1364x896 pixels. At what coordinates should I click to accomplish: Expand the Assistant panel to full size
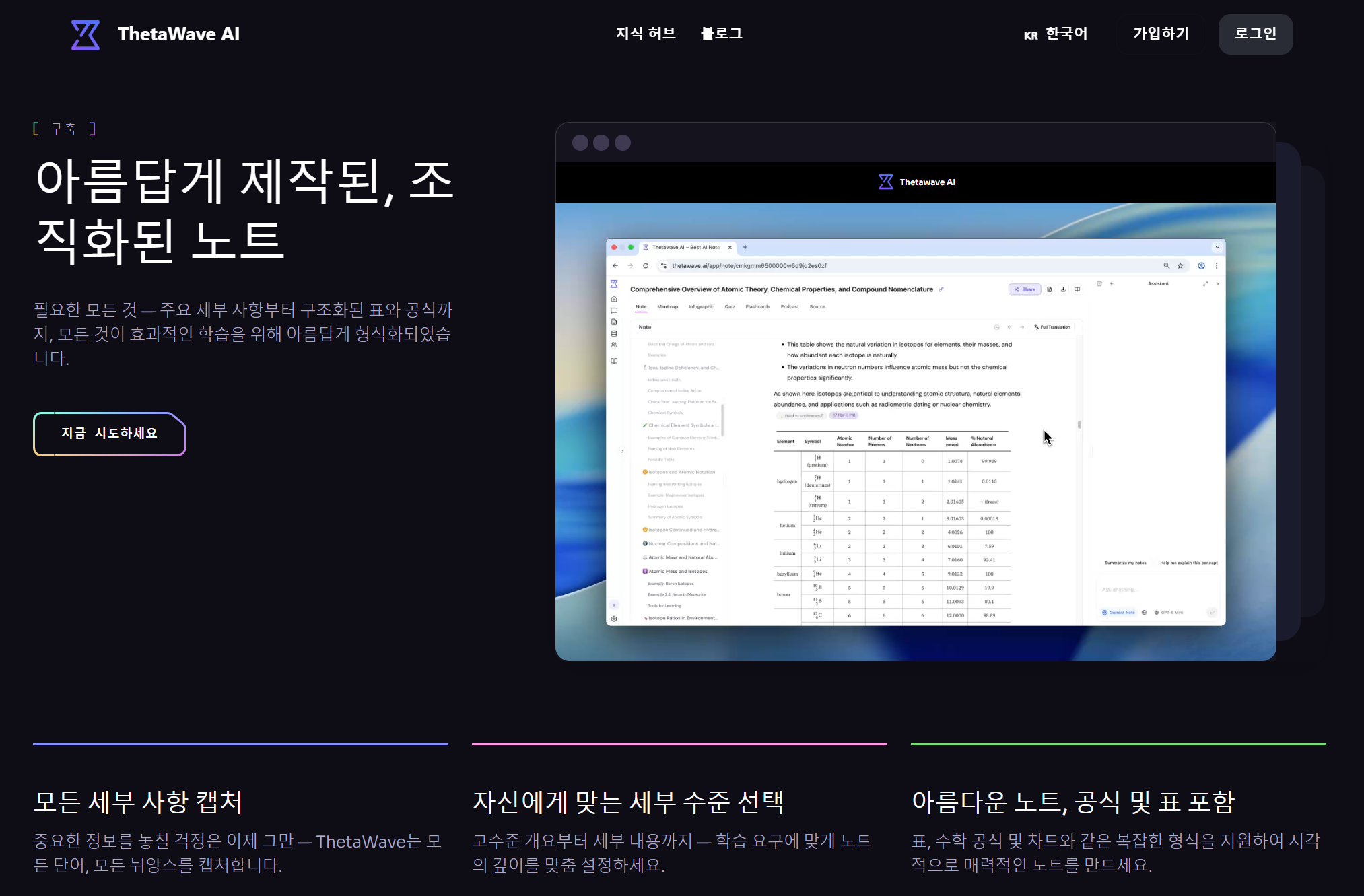coord(1205,284)
